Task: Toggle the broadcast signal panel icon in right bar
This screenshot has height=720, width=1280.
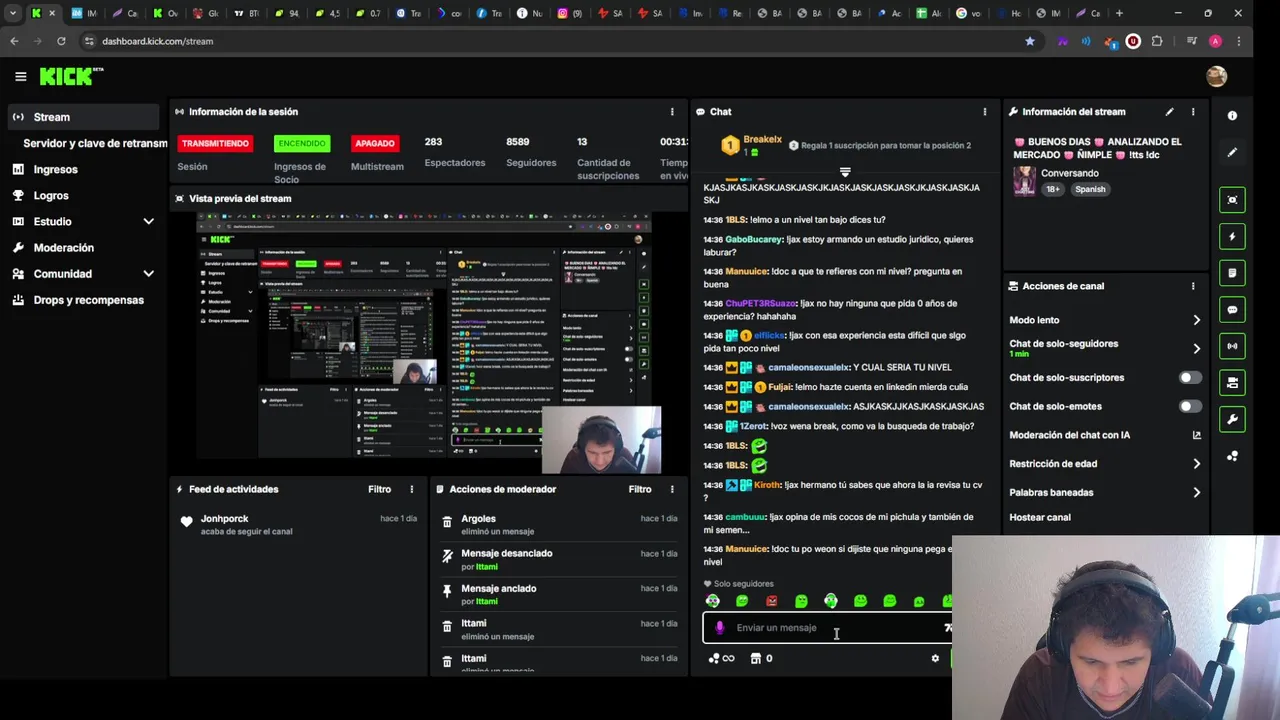Action: 1232,346
